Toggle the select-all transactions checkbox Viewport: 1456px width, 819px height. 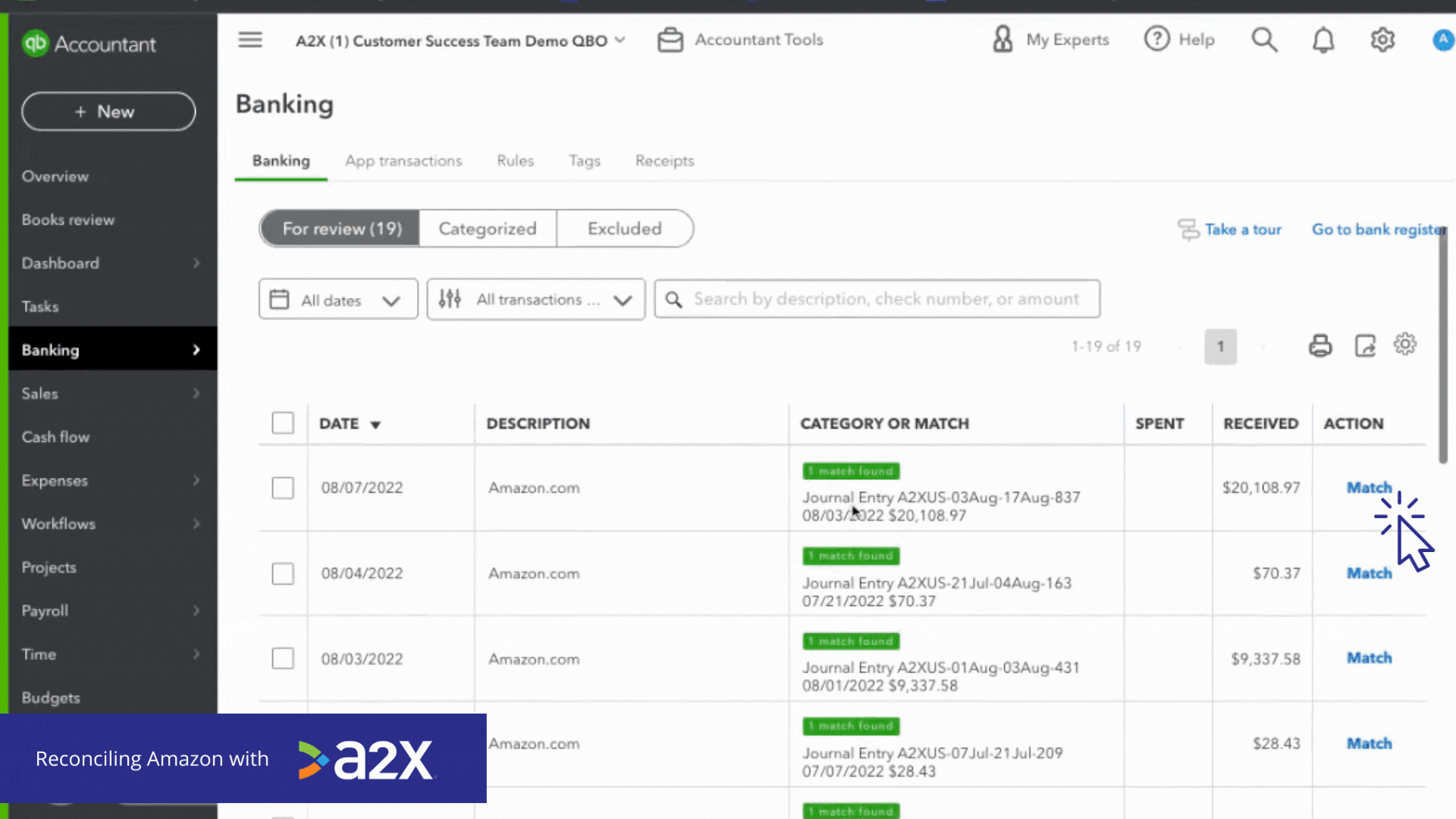click(282, 422)
